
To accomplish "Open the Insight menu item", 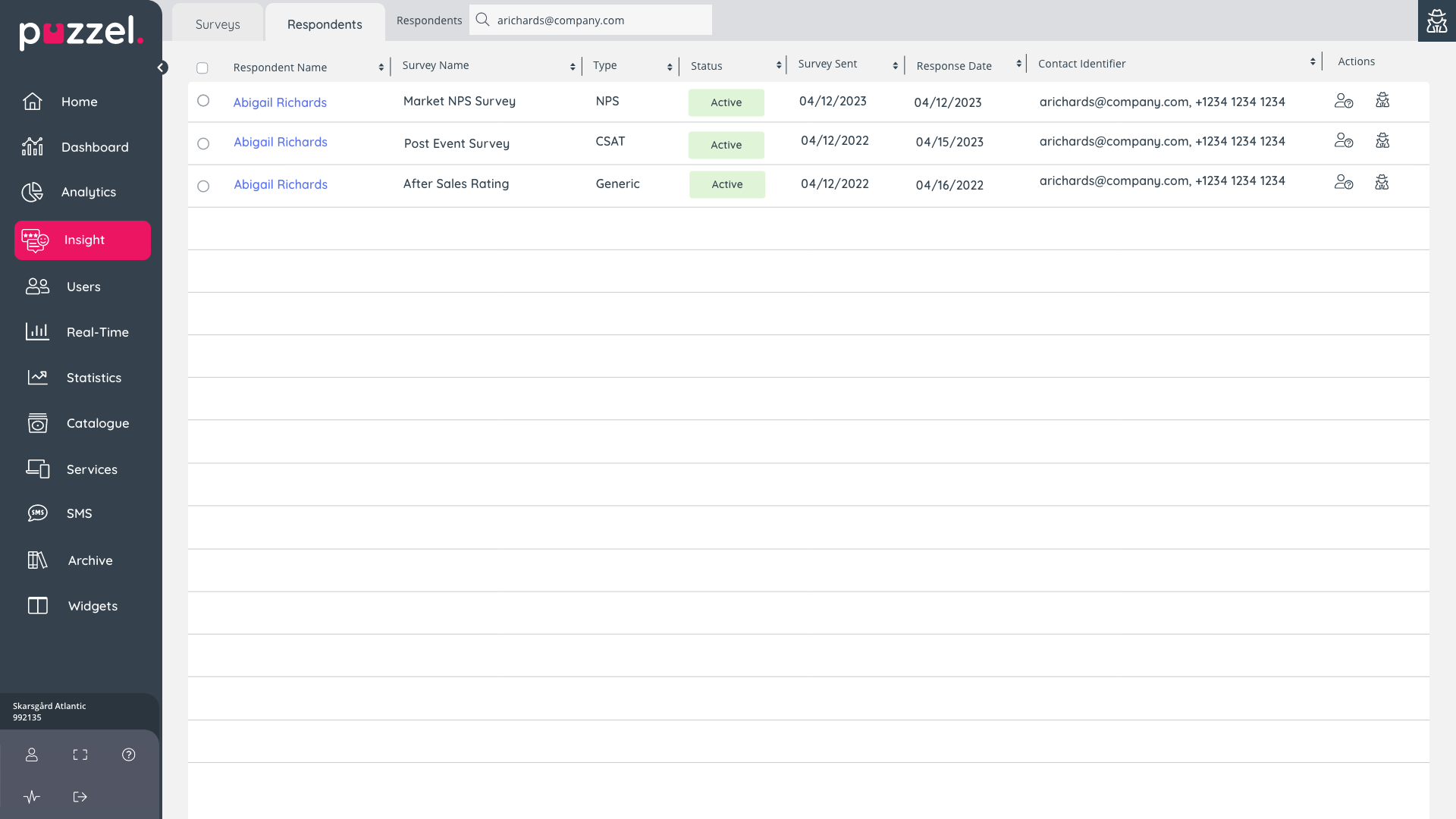I will (x=83, y=240).
